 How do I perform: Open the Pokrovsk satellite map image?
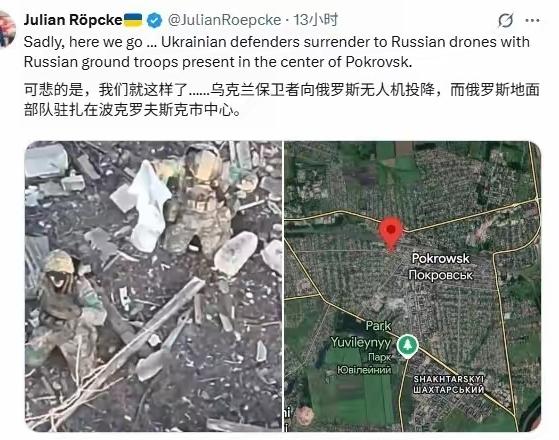coord(412,286)
